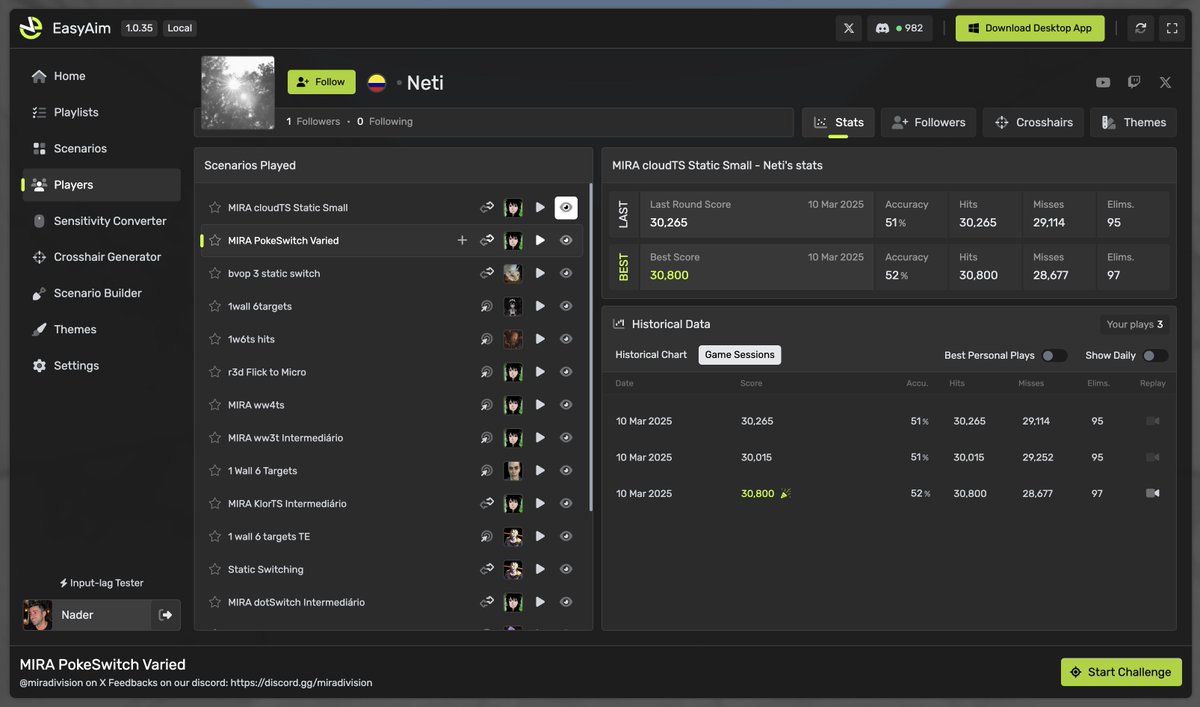This screenshot has height=707, width=1200.
Task: Toggle fullscreen with the expand icon
Action: pyautogui.click(x=1172, y=28)
